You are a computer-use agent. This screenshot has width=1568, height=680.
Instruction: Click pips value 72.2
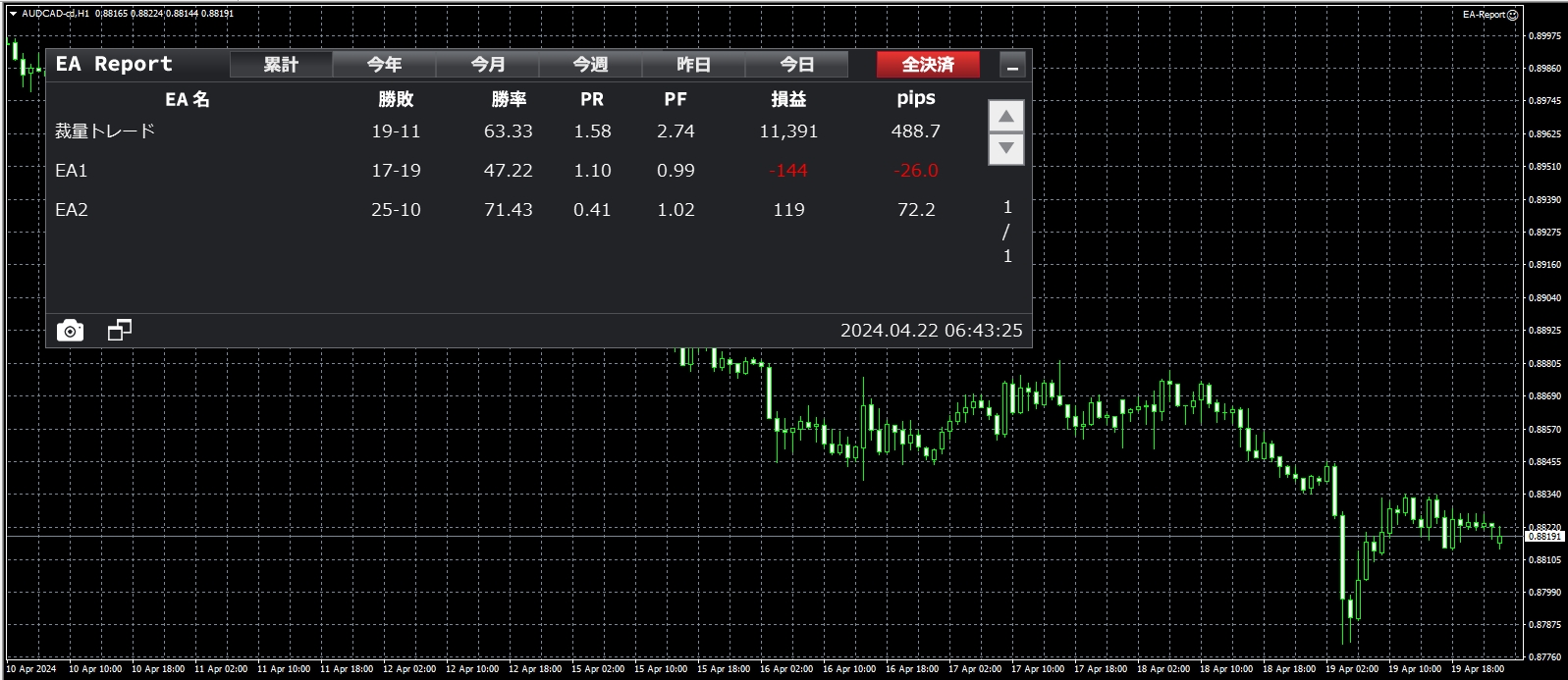(916, 210)
